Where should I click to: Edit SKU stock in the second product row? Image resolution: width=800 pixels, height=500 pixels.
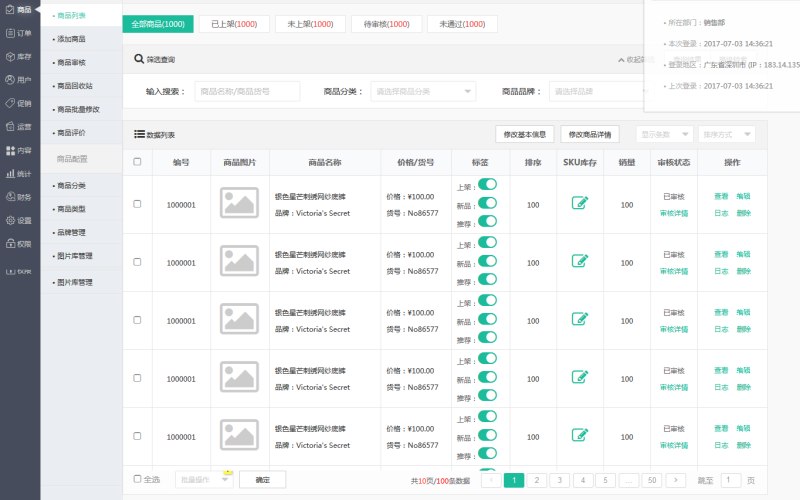[x=580, y=261]
